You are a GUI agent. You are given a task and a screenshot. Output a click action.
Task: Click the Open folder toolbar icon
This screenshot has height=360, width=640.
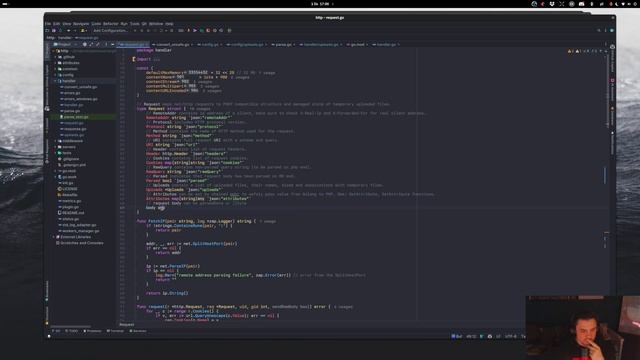point(47,31)
